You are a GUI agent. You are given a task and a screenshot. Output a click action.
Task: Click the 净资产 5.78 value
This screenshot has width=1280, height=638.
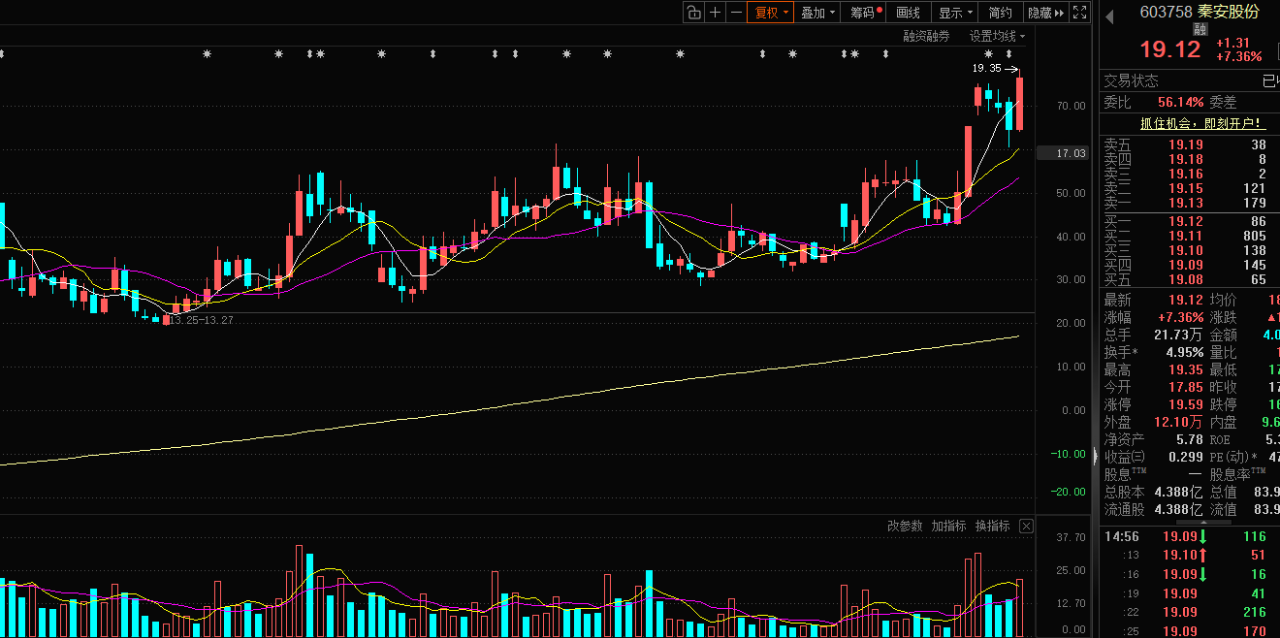1190,440
